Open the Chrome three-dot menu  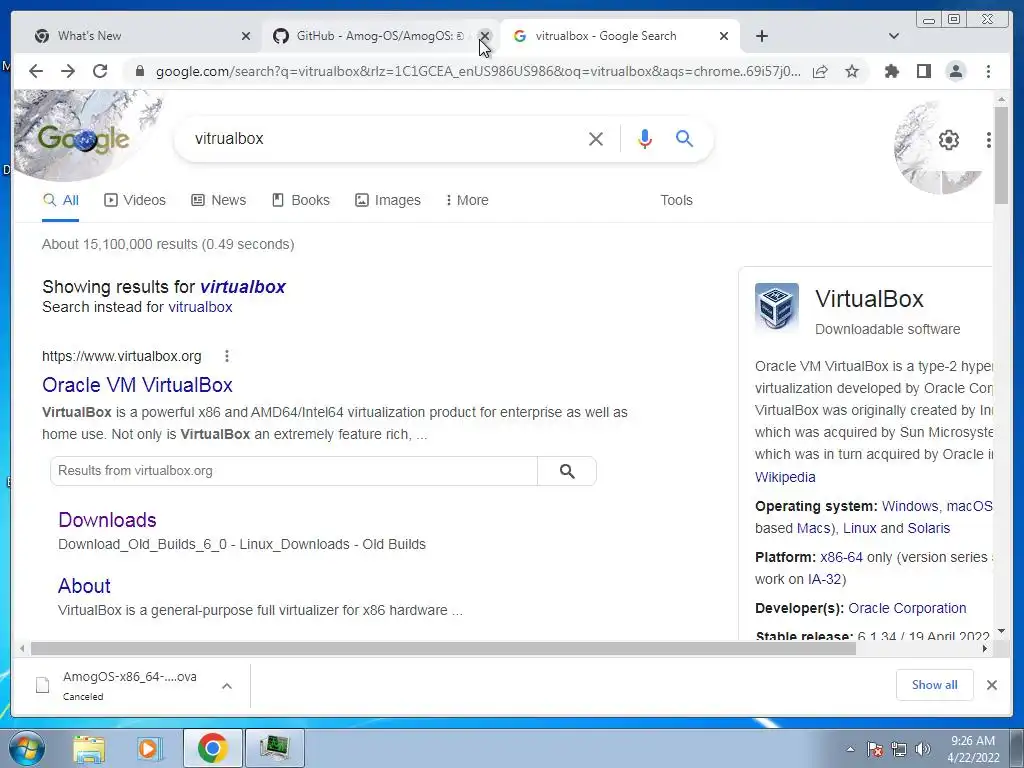tap(988, 71)
